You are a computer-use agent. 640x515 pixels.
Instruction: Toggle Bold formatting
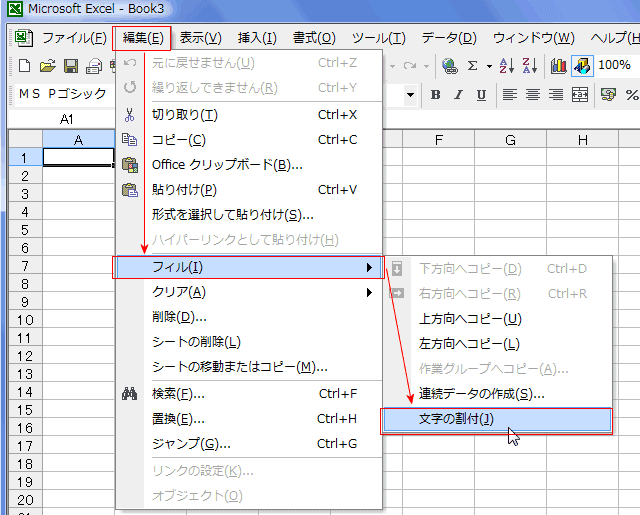pyautogui.click(x=436, y=95)
